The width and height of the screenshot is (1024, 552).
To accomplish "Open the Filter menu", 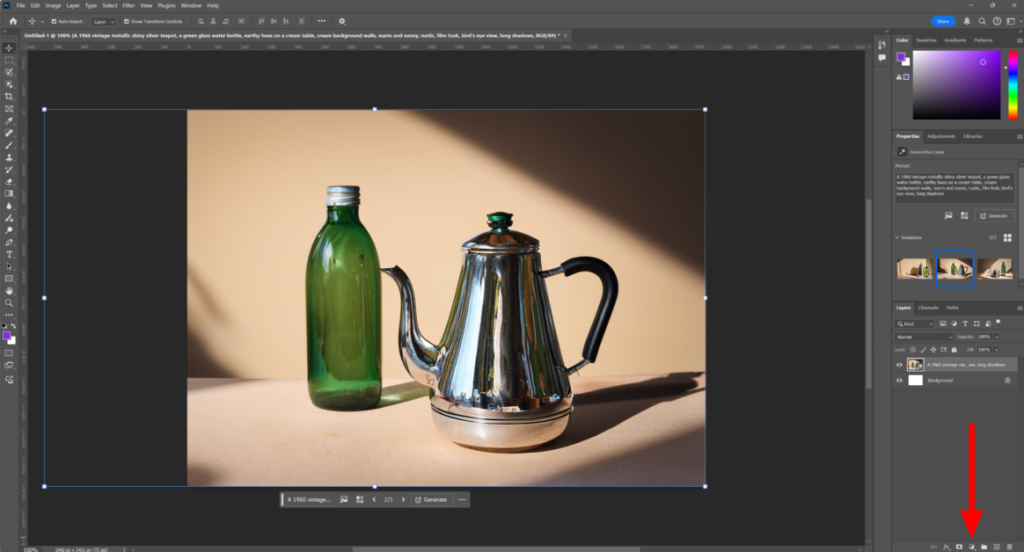I will point(129,5).
